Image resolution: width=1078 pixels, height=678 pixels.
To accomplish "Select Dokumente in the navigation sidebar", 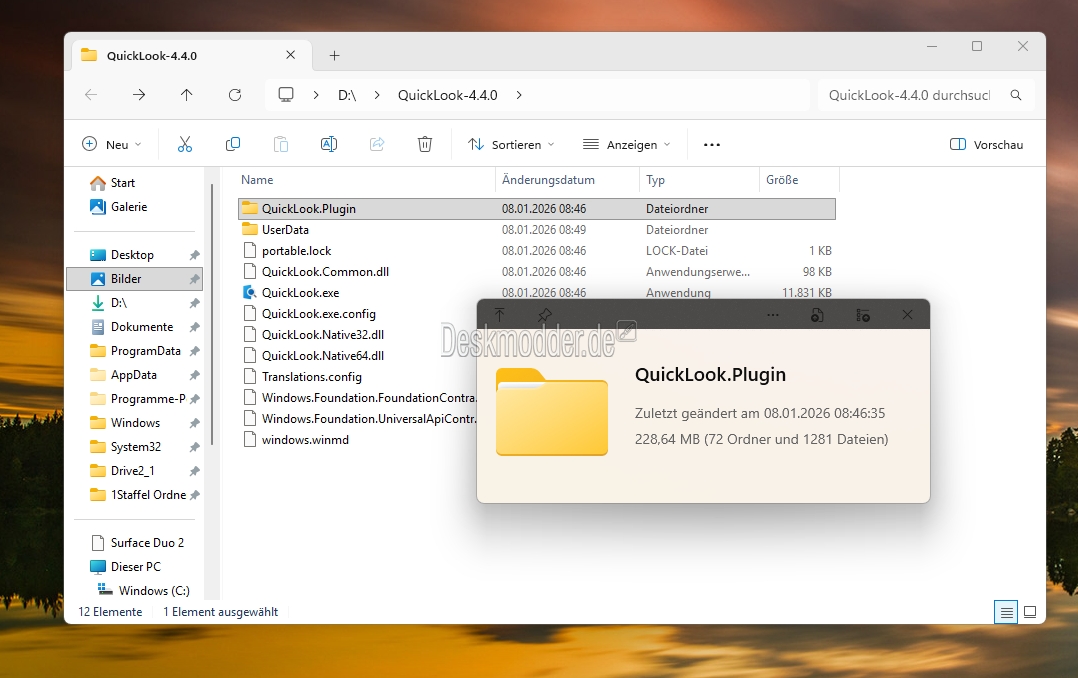I will pyautogui.click(x=141, y=327).
